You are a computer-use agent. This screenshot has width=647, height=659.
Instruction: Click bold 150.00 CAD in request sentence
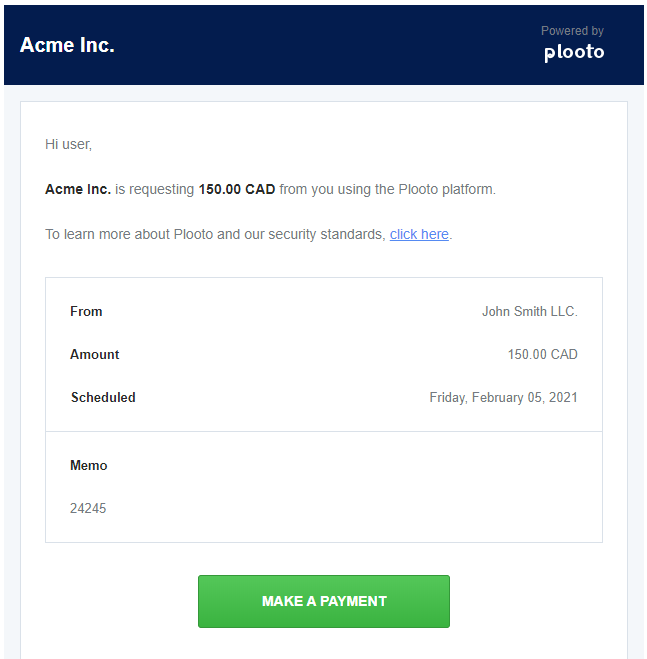click(x=237, y=189)
